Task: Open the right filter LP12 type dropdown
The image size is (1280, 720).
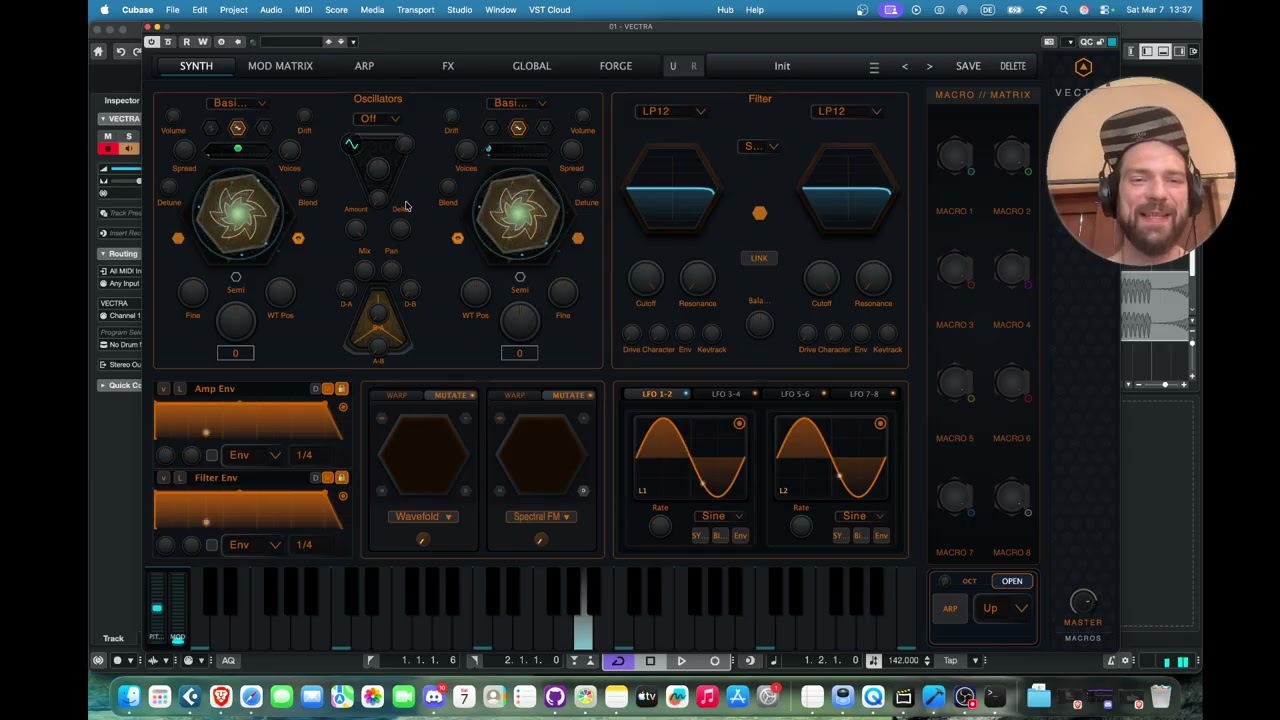Action: tap(847, 111)
